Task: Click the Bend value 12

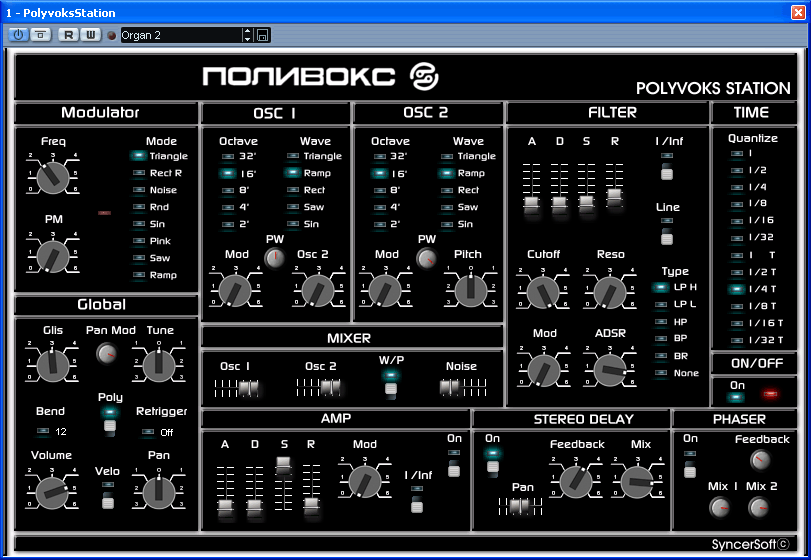Action: (x=61, y=431)
